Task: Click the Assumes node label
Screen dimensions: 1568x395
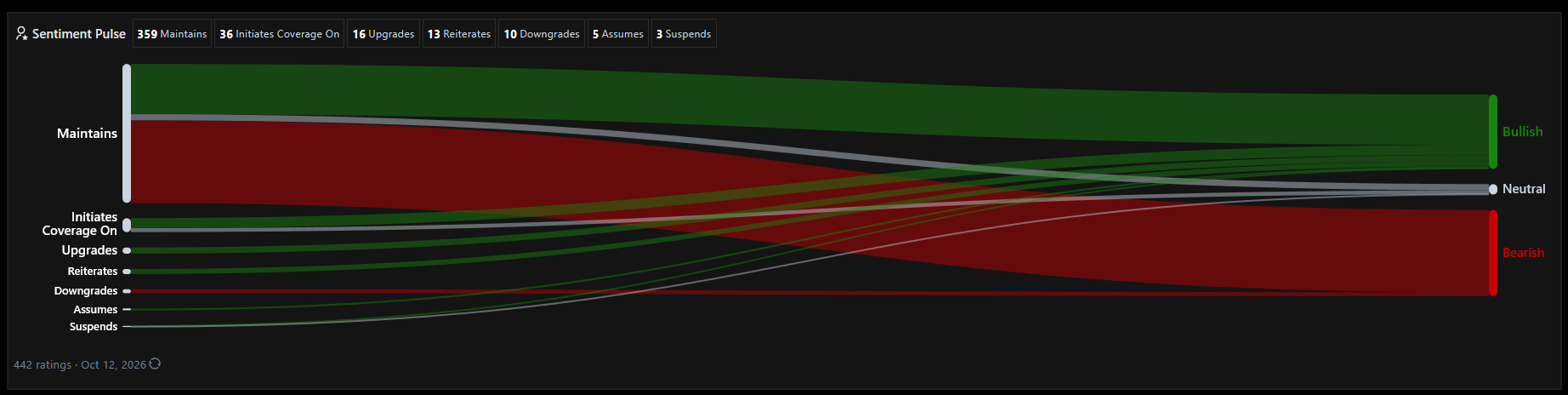Action: pos(95,310)
